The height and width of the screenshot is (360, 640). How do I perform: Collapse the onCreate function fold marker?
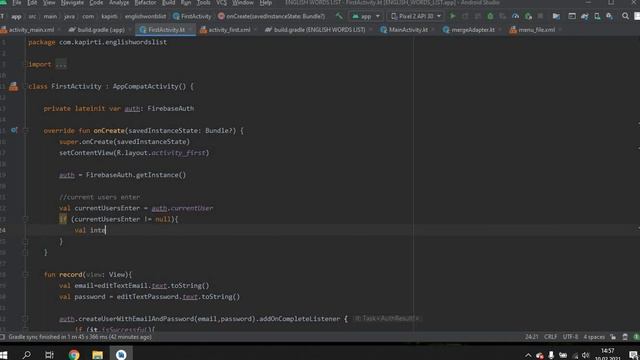(25, 131)
